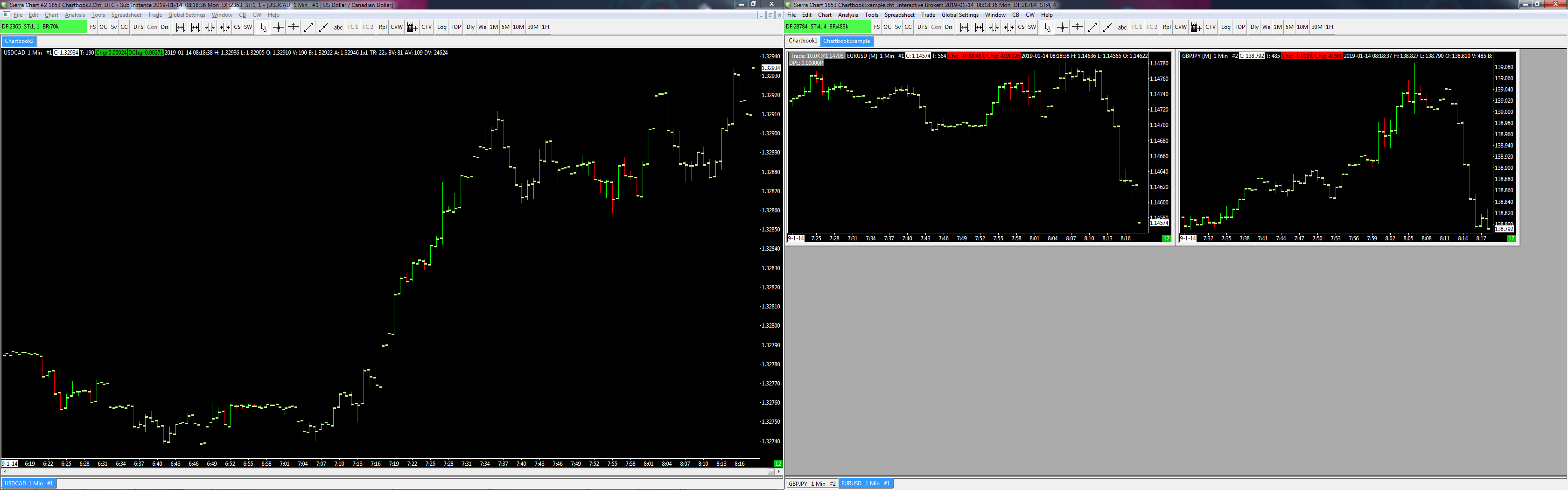Click the CC button in right window toolbar
Viewport: 1568px width, 490px height.
pyautogui.click(x=908, y=27)
